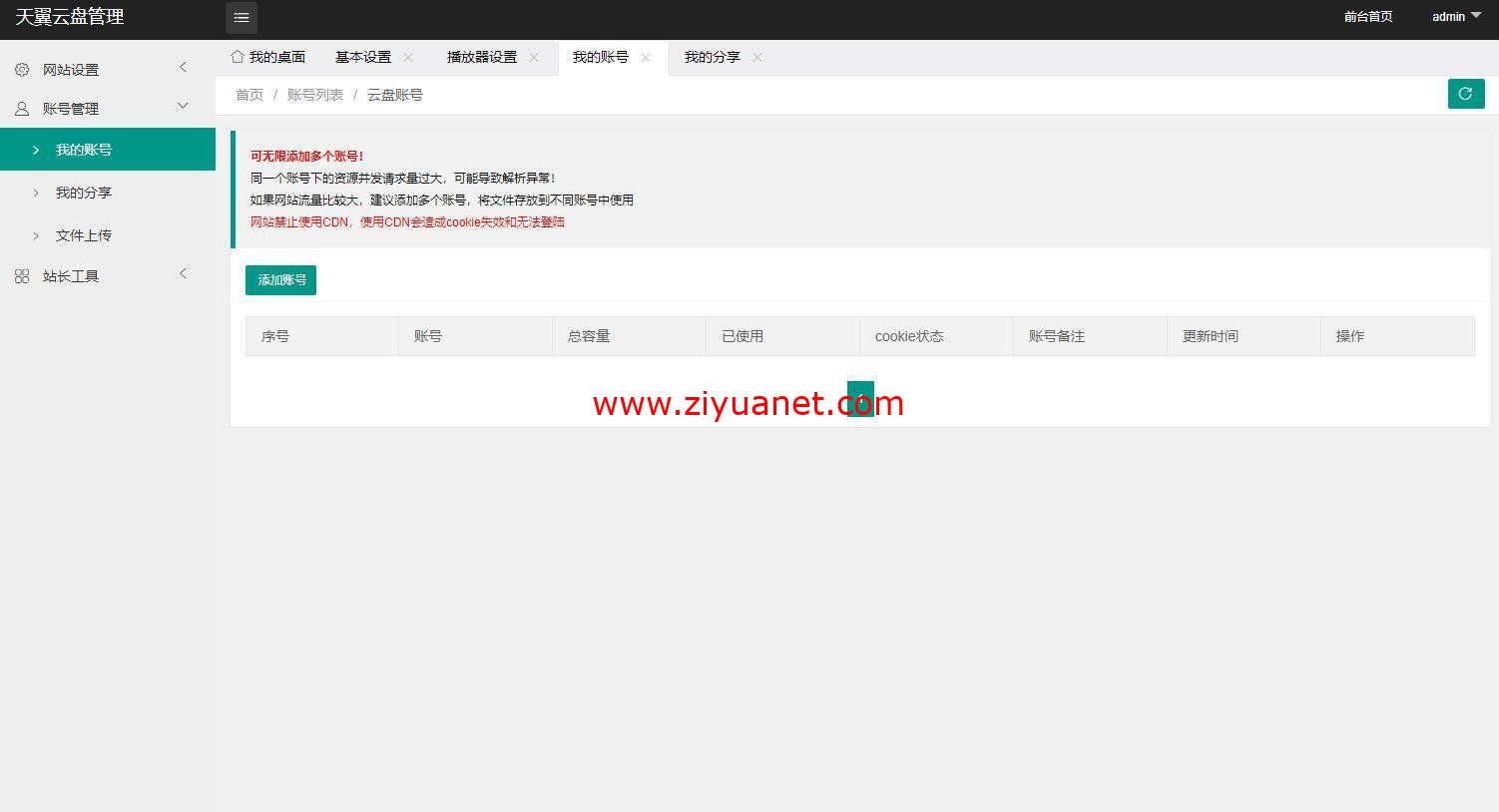Click the 添加账号 button
Screen dimensions: 1499x812
coord(280,280)
